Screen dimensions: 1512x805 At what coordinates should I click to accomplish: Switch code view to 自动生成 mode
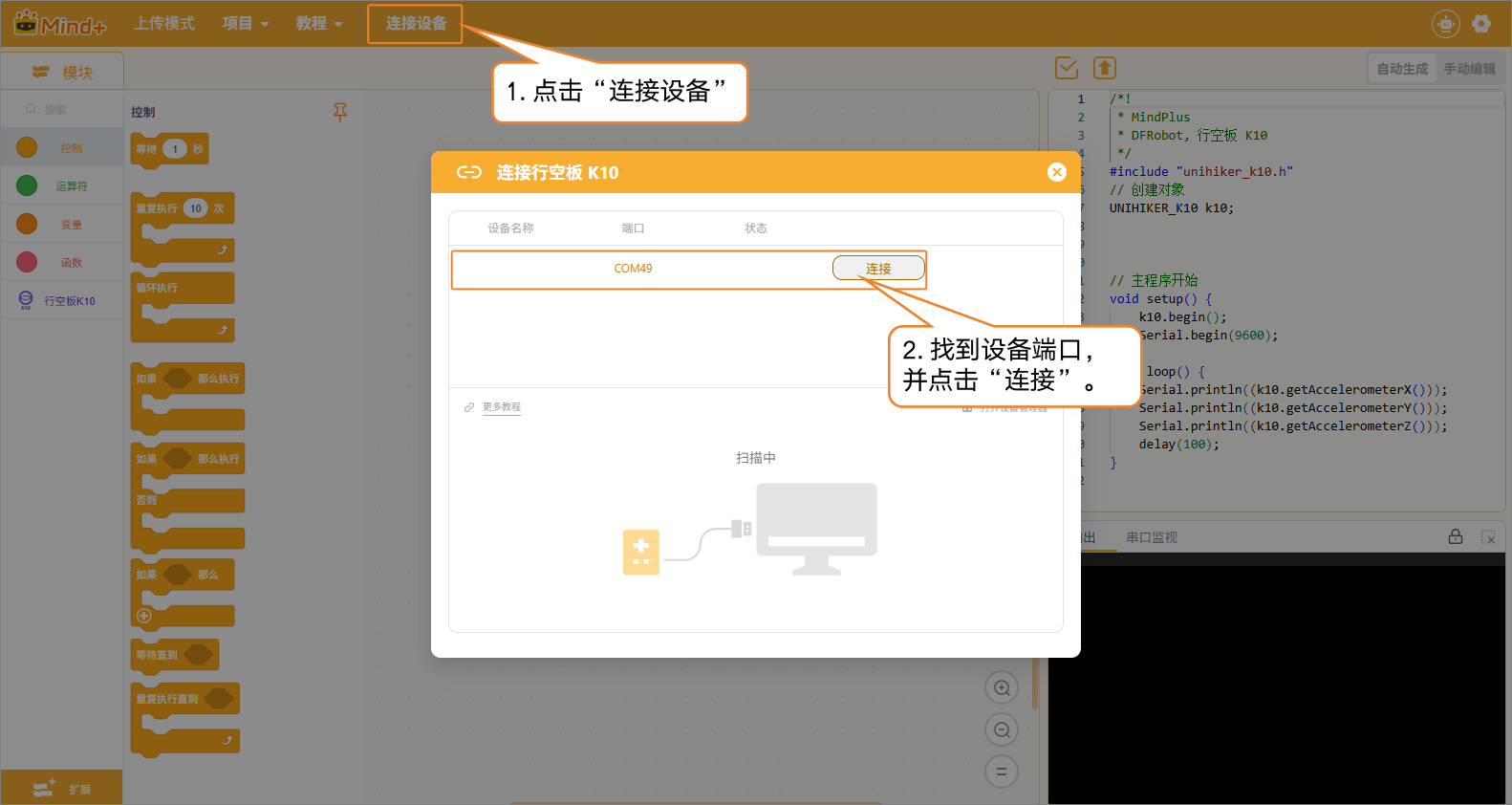(x=1402, y=69)
